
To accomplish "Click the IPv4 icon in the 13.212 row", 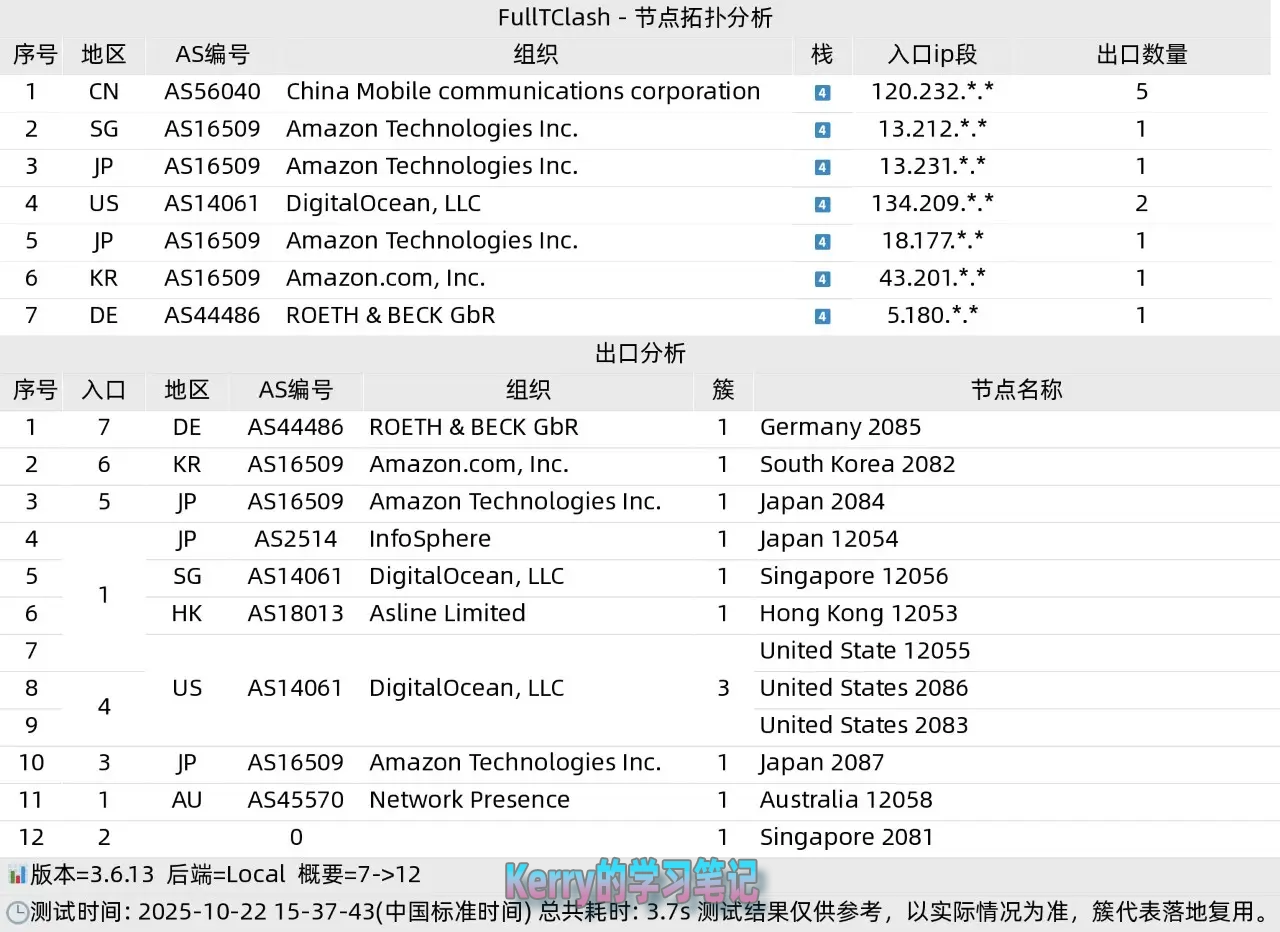I will point(822,130).
